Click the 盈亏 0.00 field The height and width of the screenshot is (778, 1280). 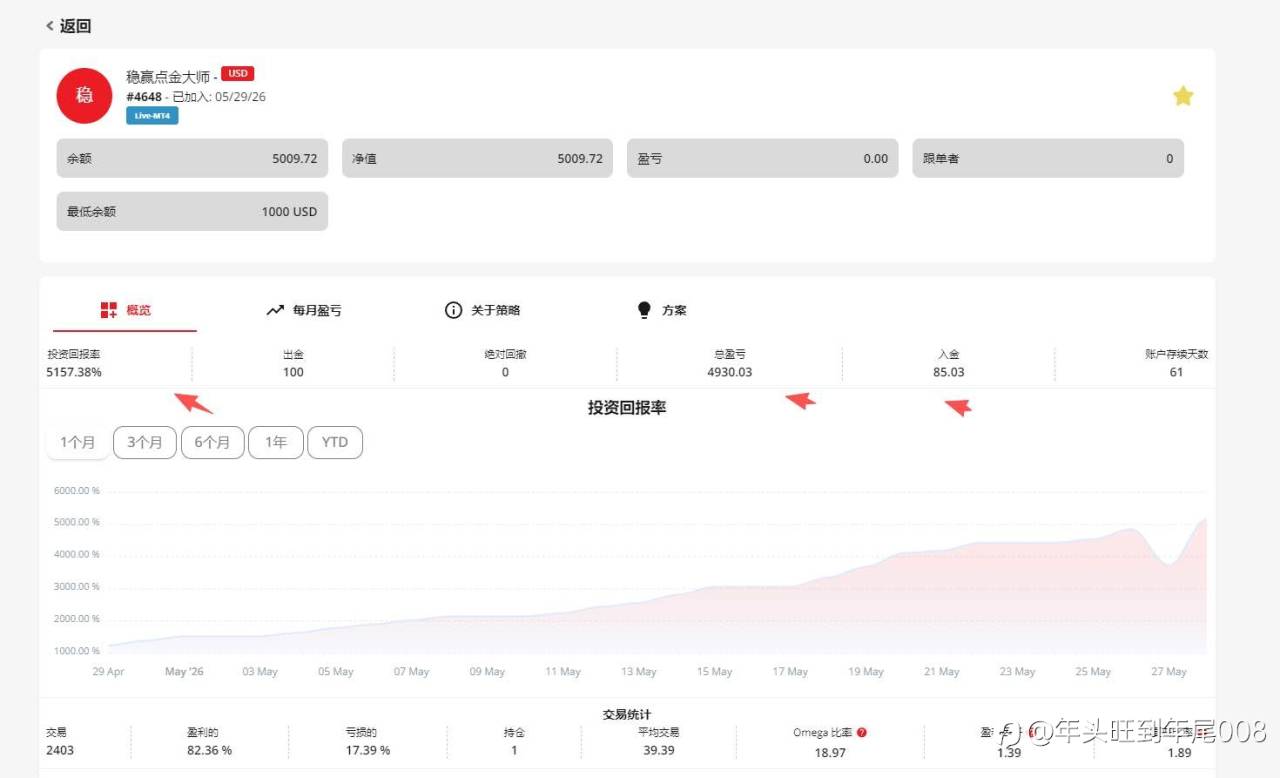762,158
